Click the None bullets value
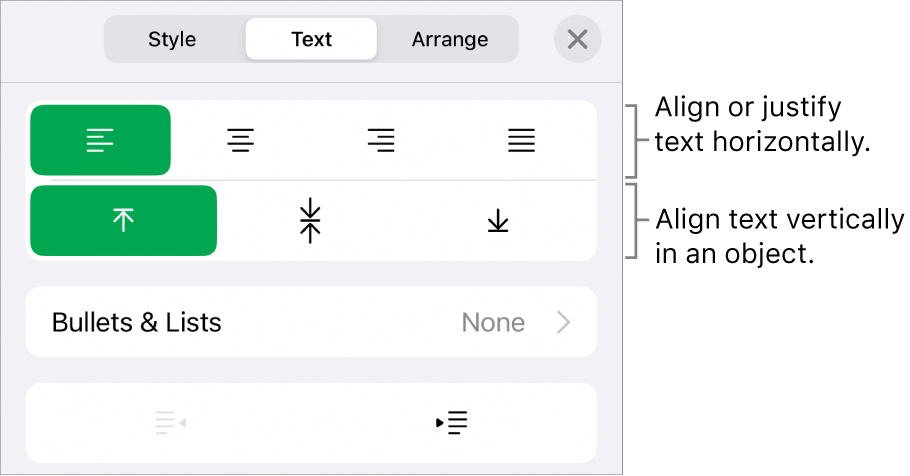910x476 pixels. 493,323
